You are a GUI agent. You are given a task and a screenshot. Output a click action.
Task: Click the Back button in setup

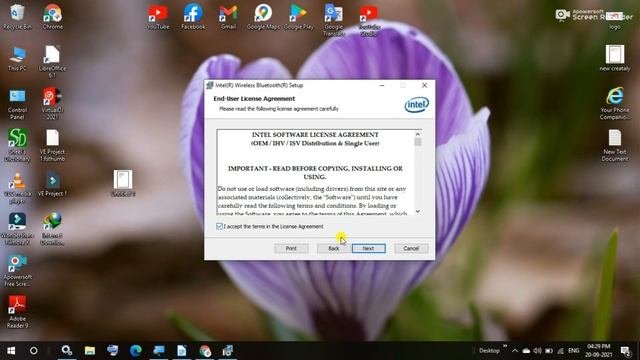click(334, 248)
